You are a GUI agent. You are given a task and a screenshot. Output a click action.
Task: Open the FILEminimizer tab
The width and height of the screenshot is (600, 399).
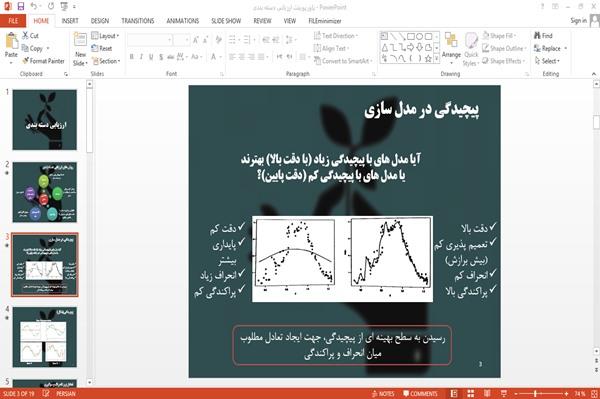(325, 21)
